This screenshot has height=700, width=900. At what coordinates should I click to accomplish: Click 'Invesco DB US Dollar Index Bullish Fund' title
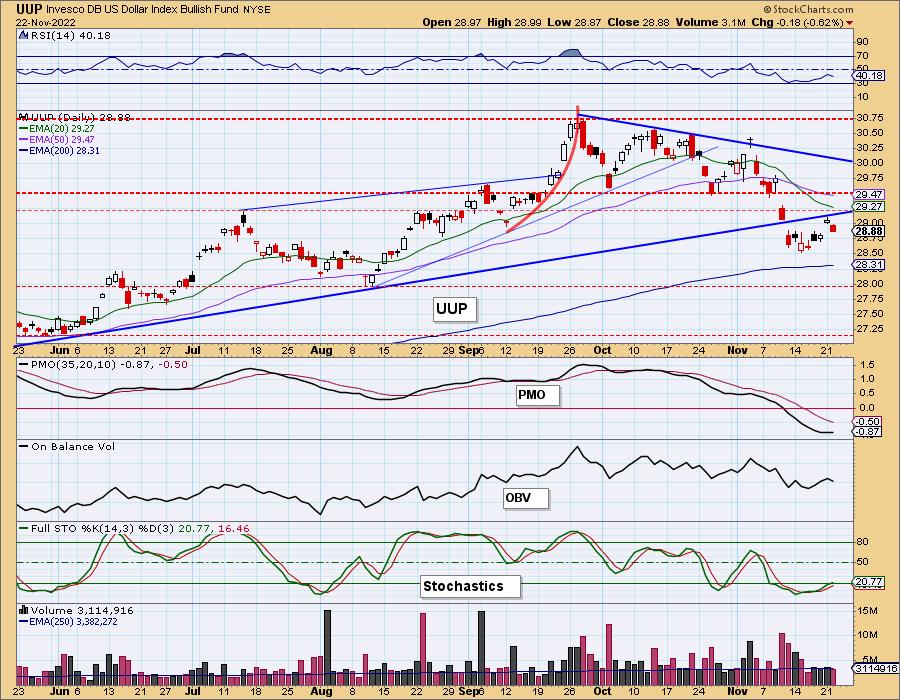[143, 9]
